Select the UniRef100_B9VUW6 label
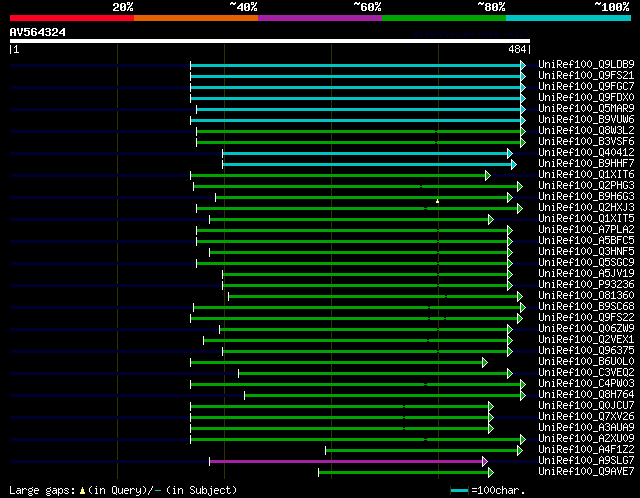The width and height of the screenshot is (640, 498). [586, 120]
